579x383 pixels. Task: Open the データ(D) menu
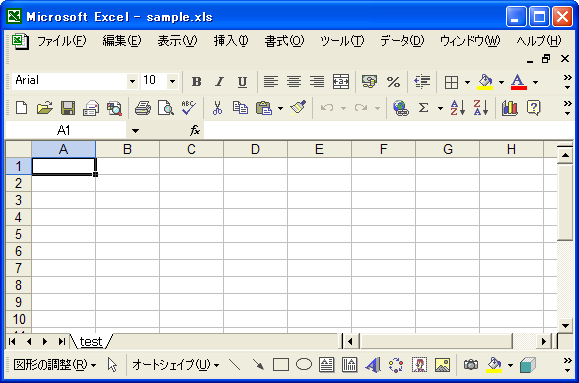click(402, 41)
